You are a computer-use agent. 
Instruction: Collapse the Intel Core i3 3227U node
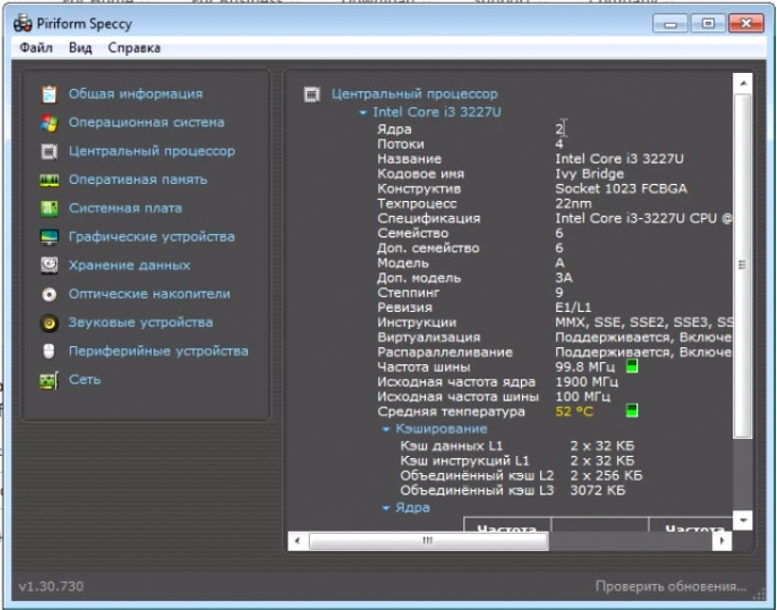tap(364, 113)
